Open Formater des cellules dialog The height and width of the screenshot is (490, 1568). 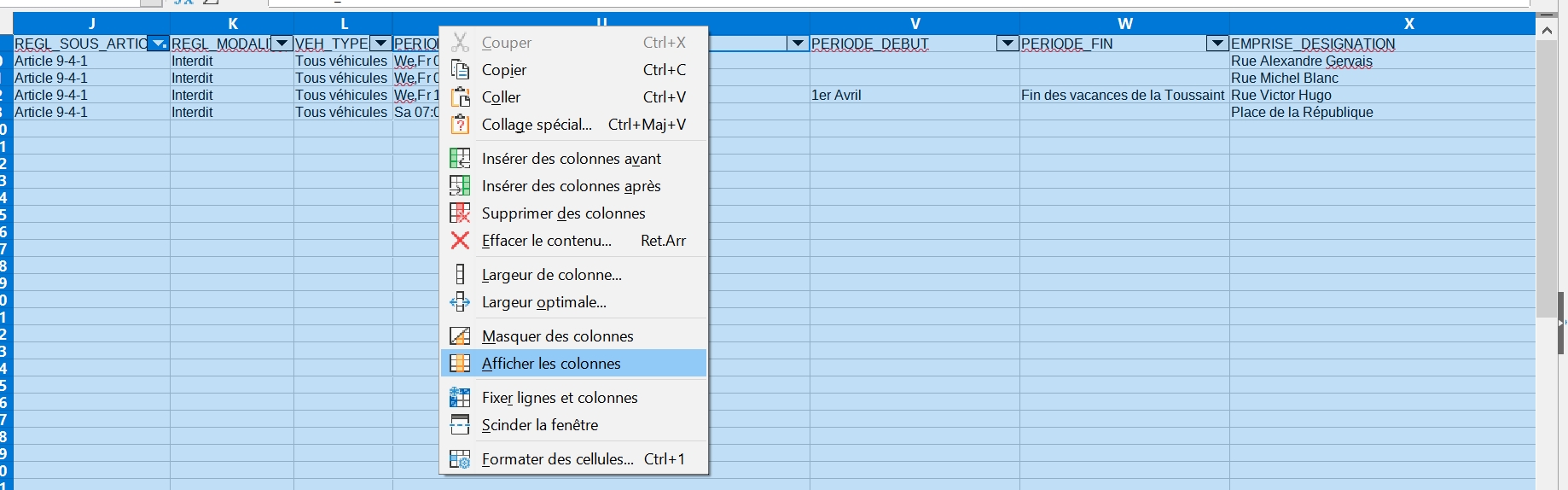[x=557, y=459]
